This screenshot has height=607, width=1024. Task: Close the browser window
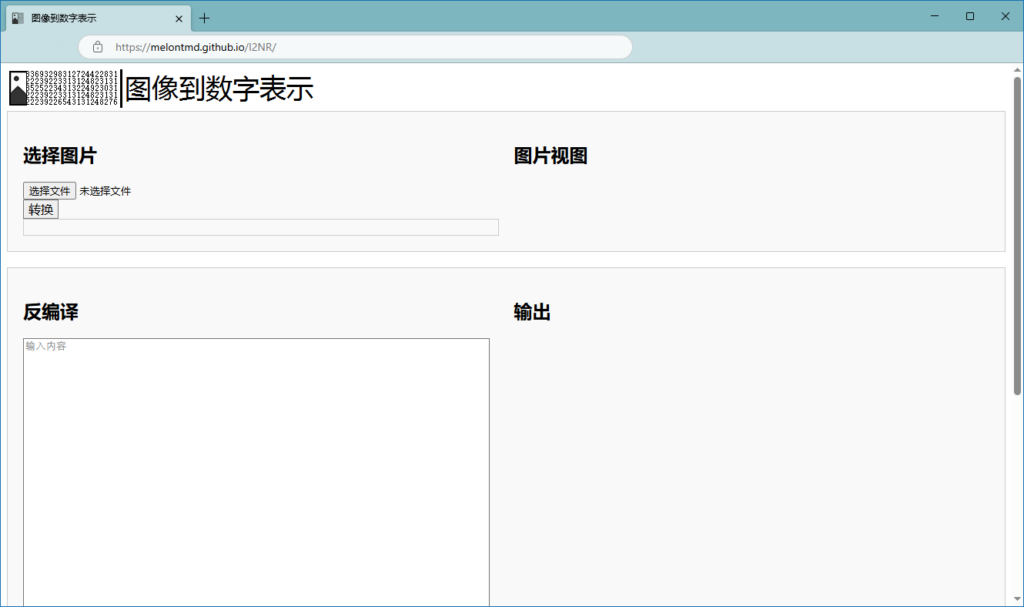click(x=1005, y=16)
